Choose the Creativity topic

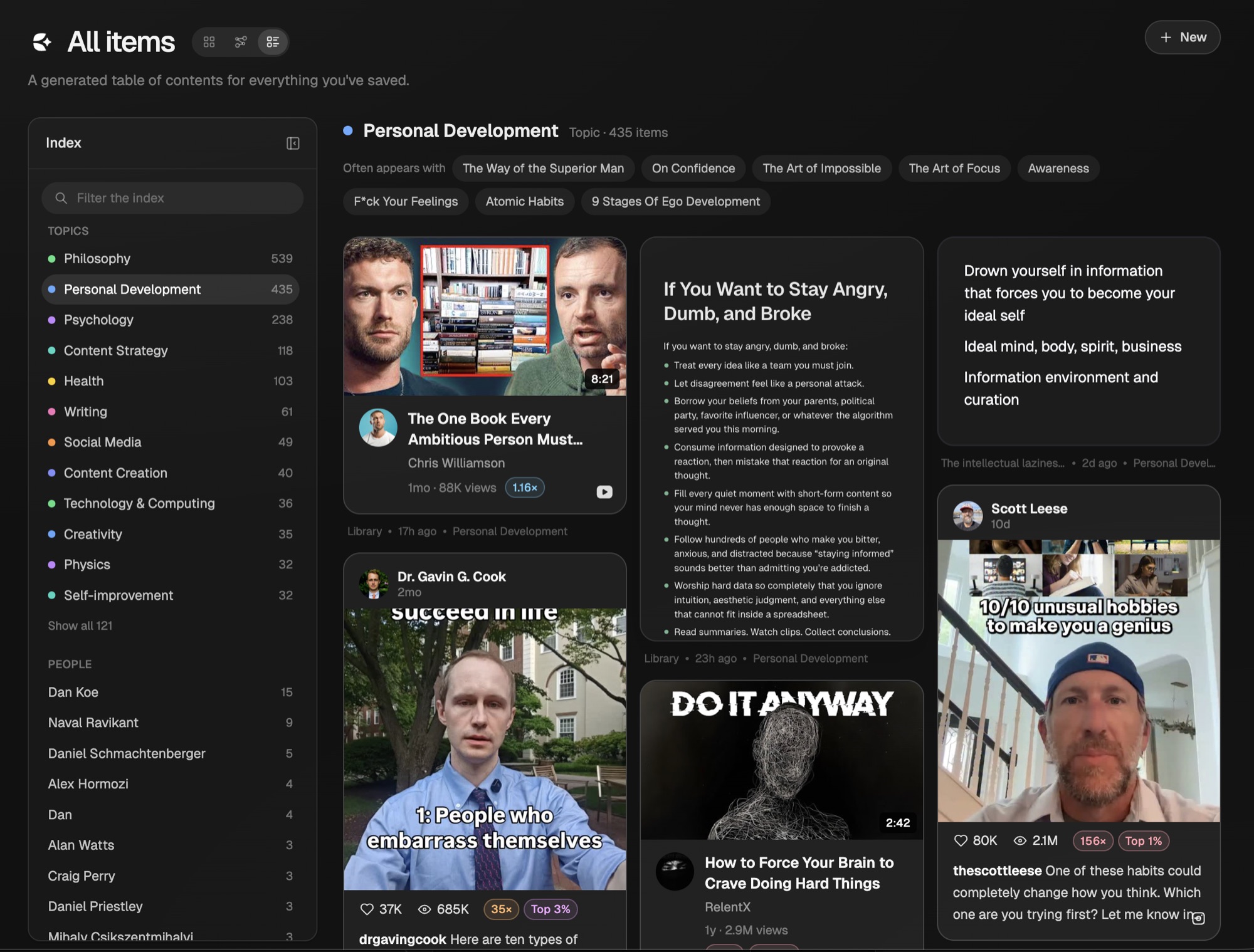tap(171, 534)
